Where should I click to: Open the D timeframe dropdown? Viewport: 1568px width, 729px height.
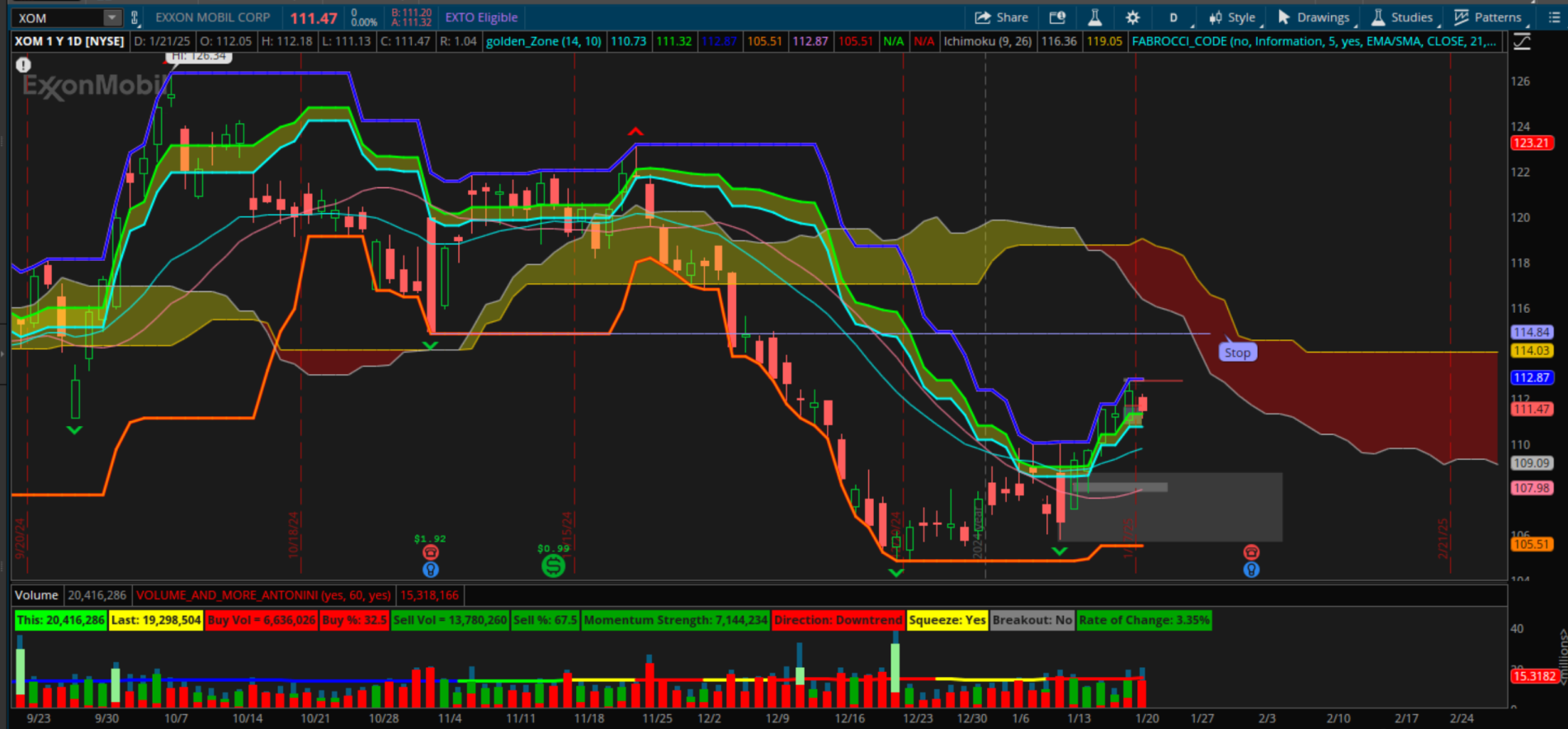click(1174, 17)
